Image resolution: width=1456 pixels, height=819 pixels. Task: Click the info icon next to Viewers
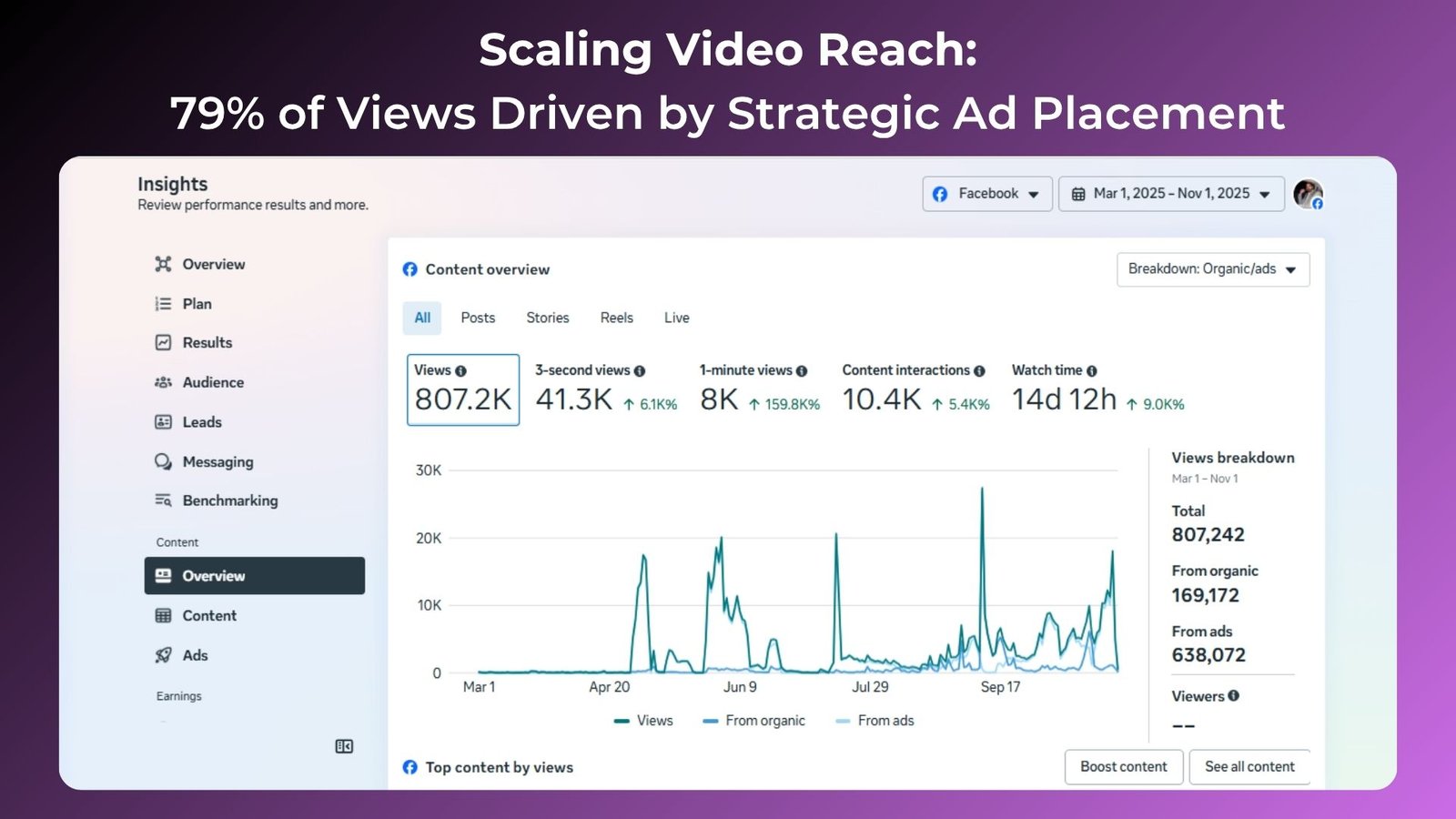[x=1234, y=696]
